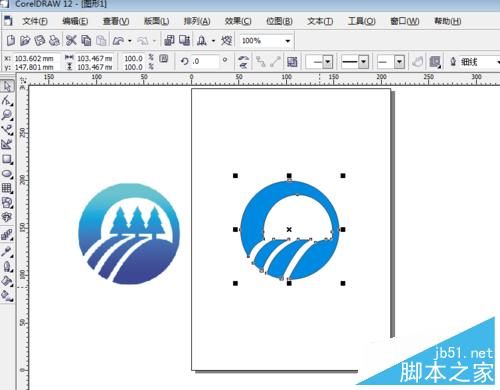The width and height of the screenshot is (500, 390).
Task: Click the object height field
Action: tap(95, 67)
